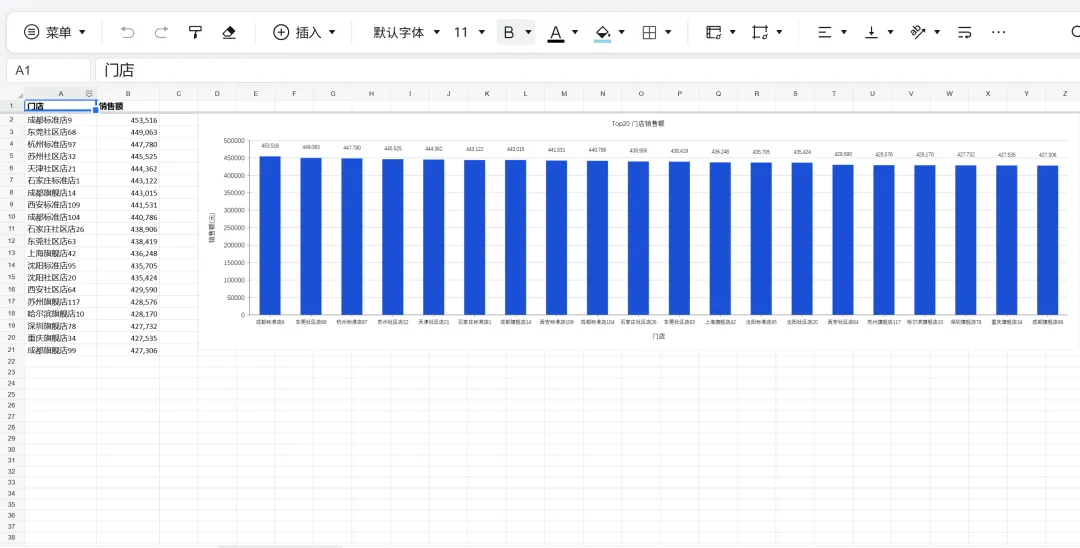Expand the borders dropdown arrow
The image size is (1080, 548).
tap(668, 32)
